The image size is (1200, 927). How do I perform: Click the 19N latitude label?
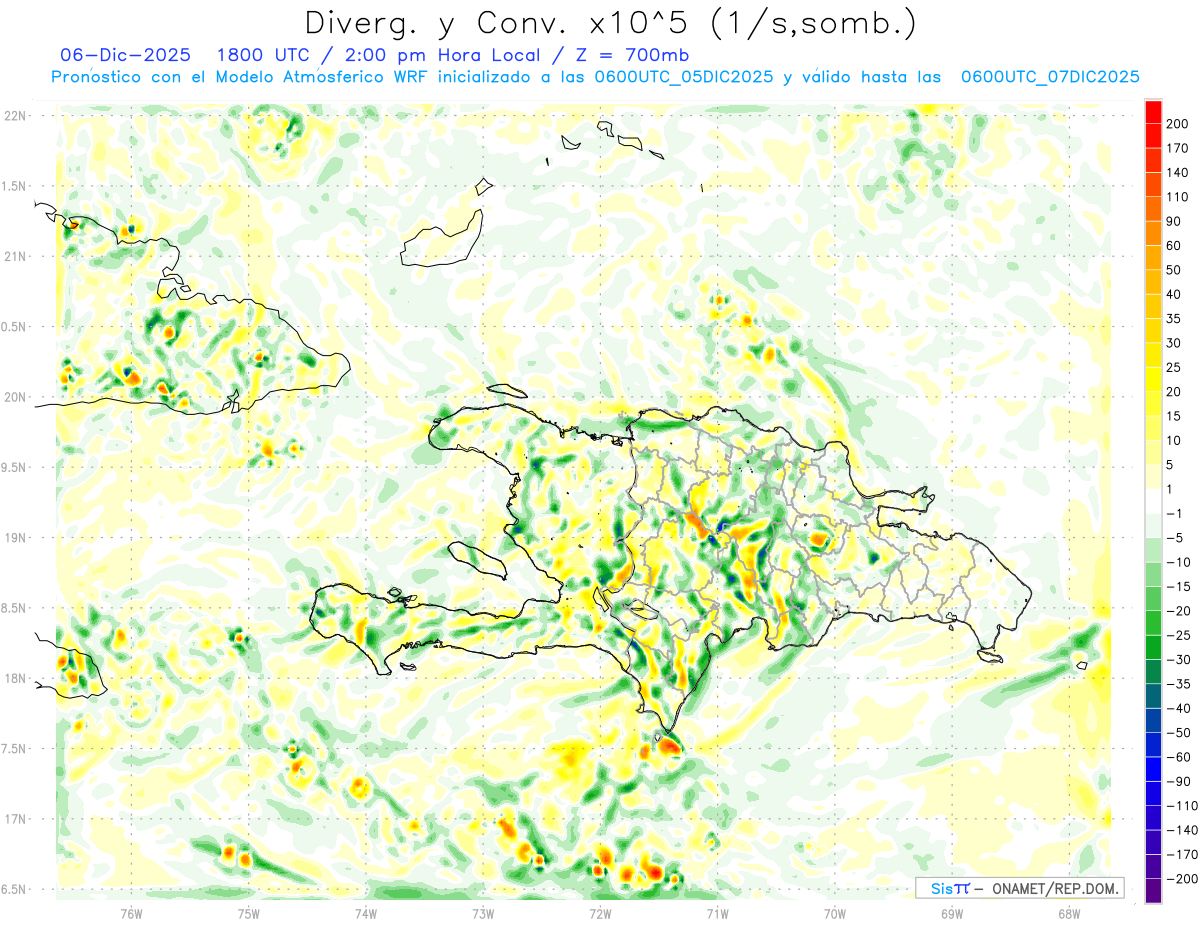pyautogui.click(x=15, y=538)
